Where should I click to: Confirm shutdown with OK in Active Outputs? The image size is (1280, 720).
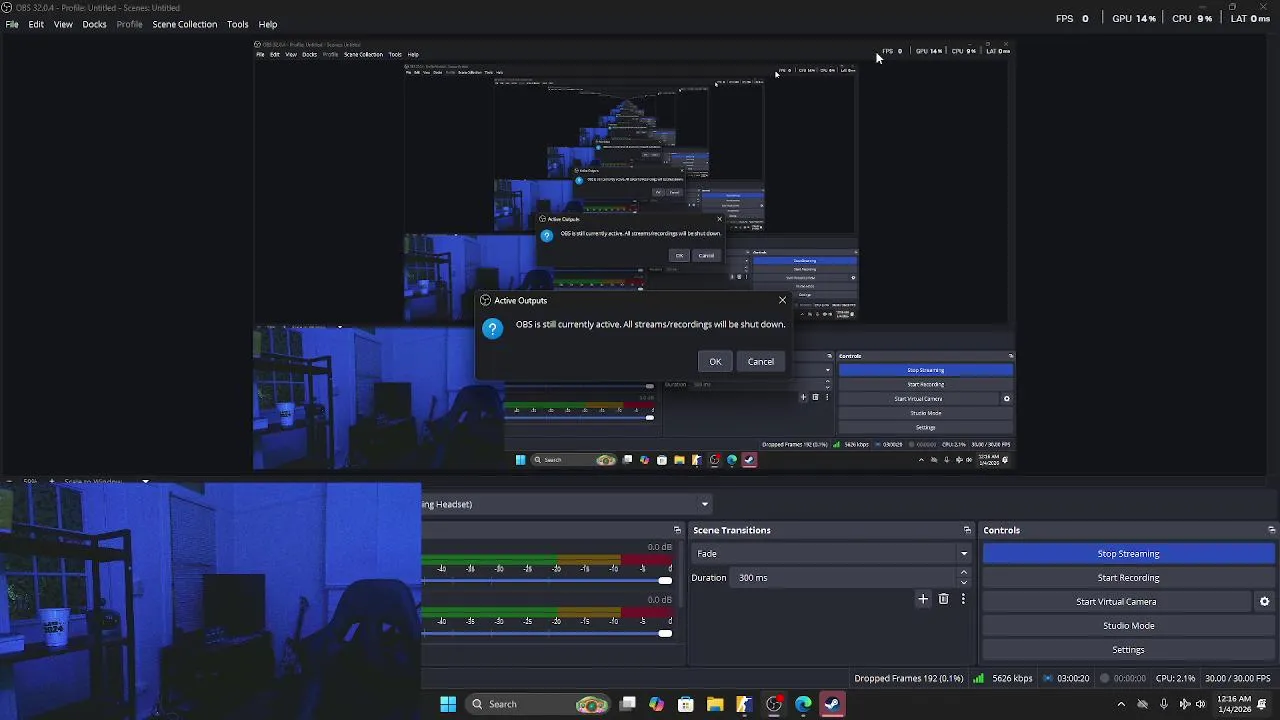coord(715,361)
